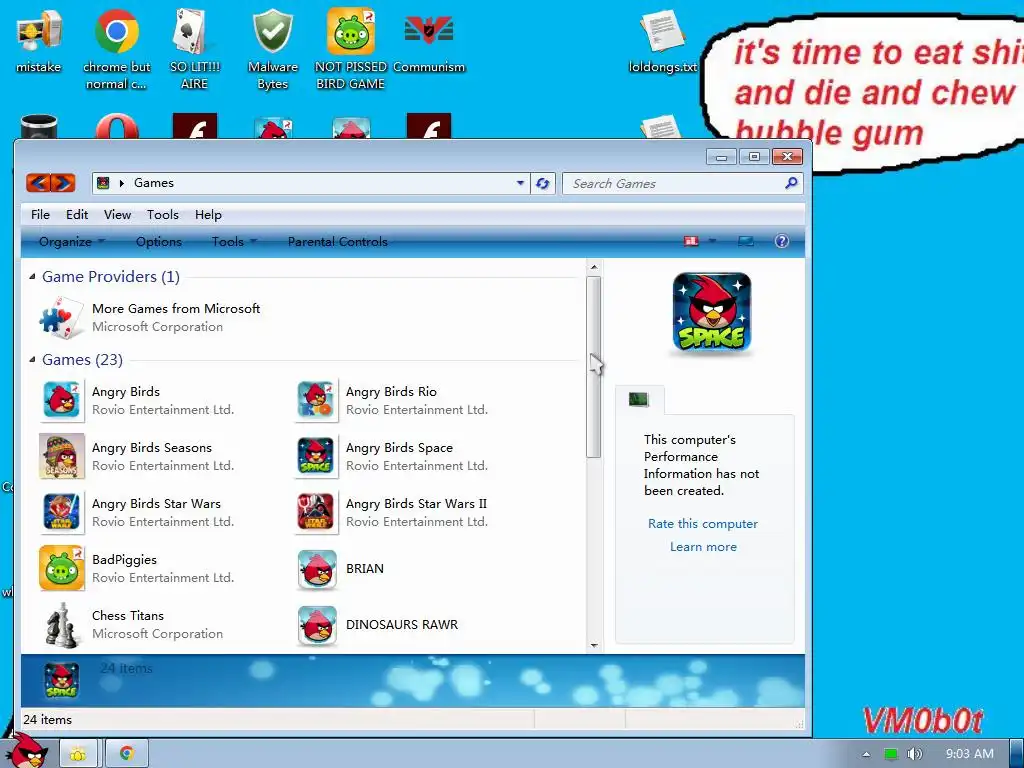
Task: Click the Chrome icon in the taskbar
Action: [127, 754]
